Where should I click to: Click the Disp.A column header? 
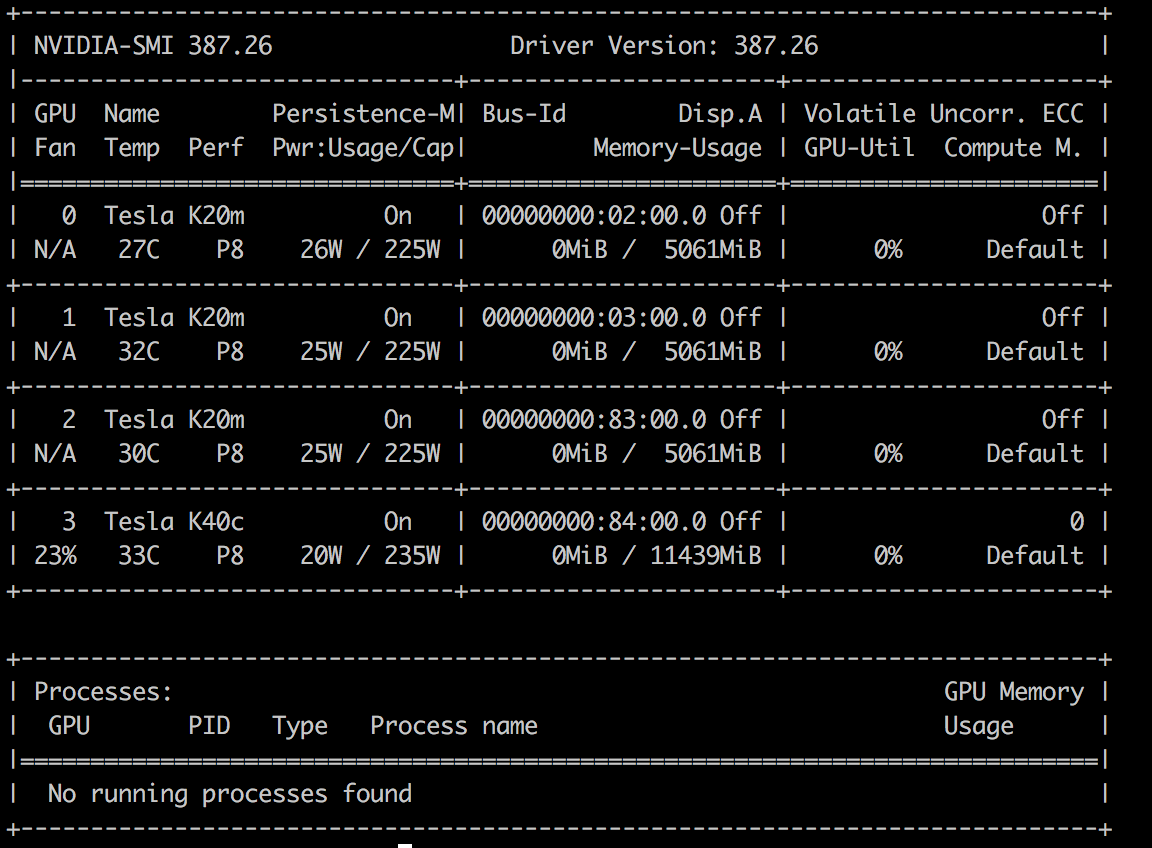720,114
